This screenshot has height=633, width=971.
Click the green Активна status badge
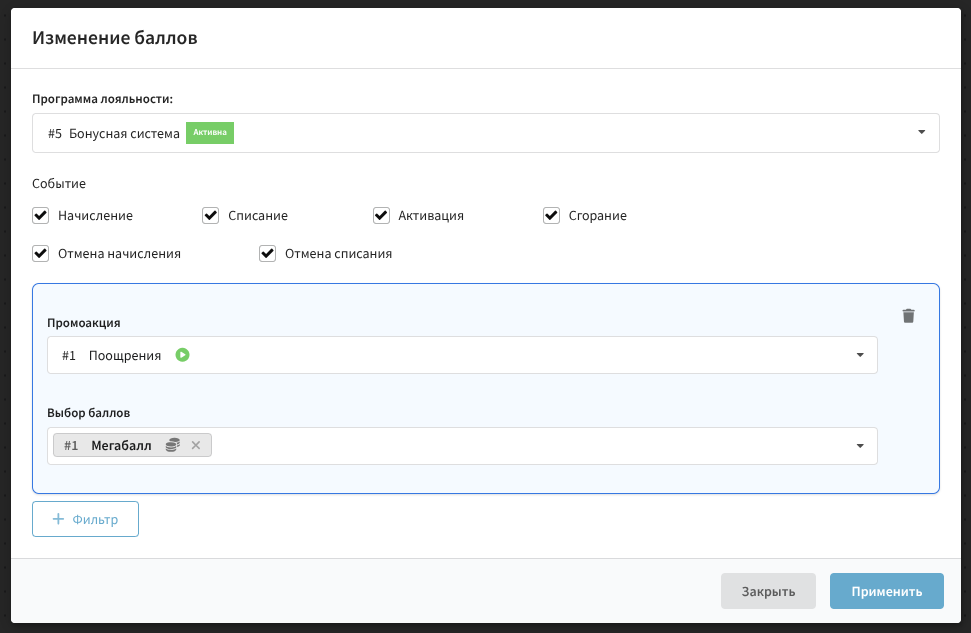coord(210,133)
